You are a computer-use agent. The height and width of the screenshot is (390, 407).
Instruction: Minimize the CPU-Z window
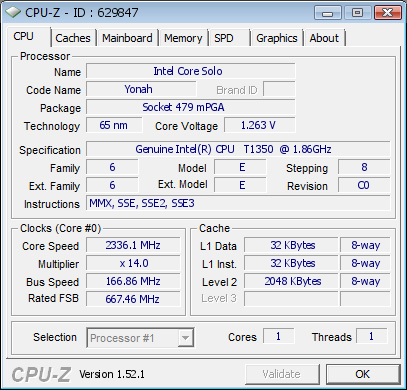(327, 13)
